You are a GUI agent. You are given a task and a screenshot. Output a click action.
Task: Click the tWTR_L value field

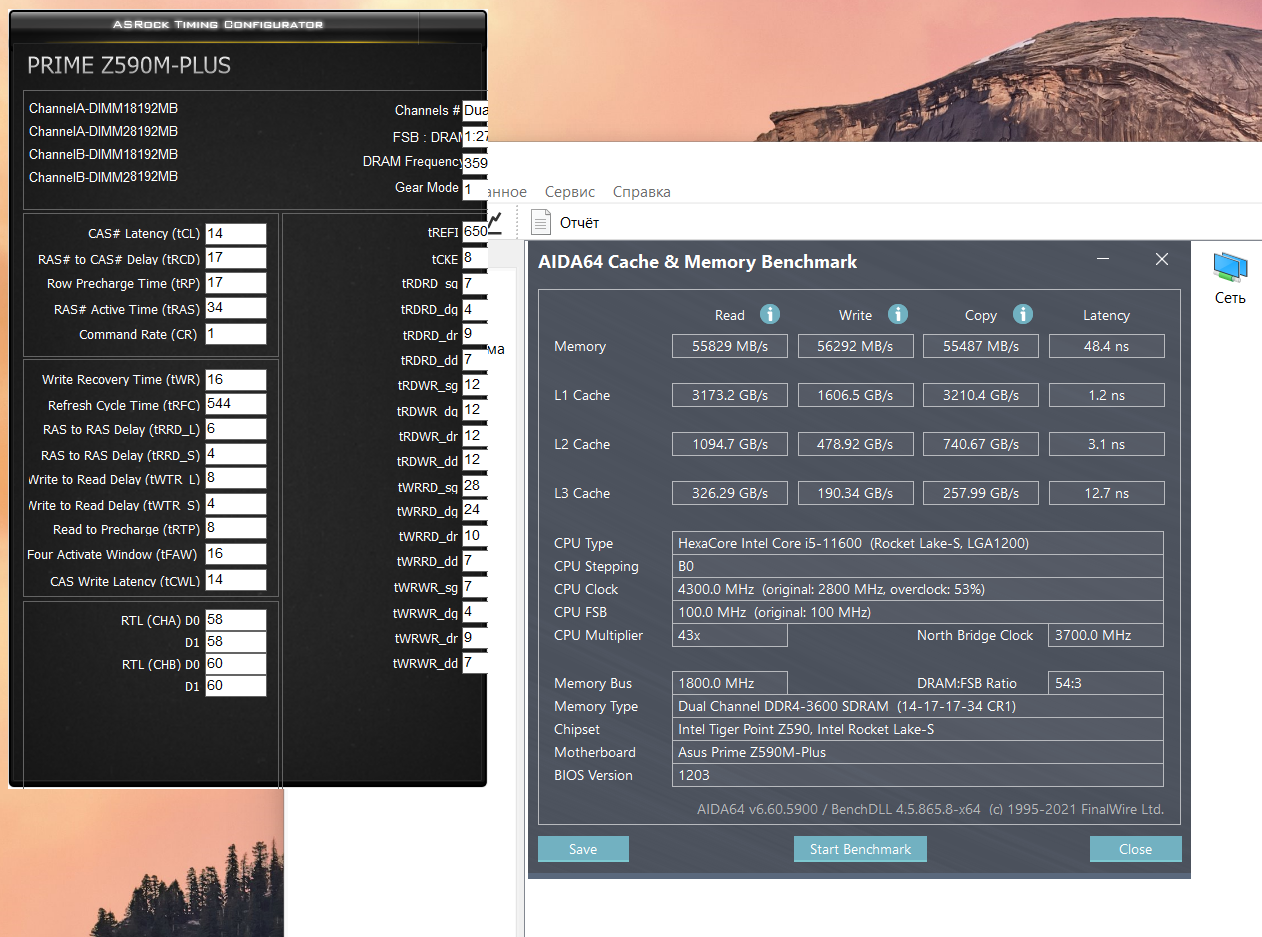236,479
